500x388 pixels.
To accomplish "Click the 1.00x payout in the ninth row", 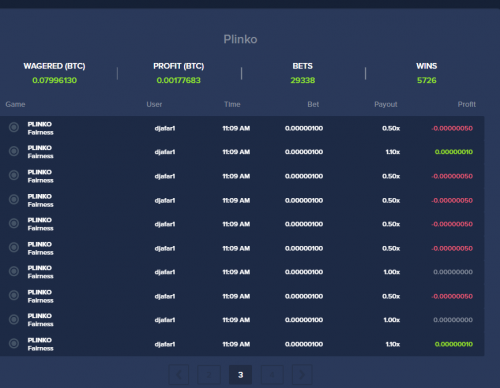I will [392, 320].
